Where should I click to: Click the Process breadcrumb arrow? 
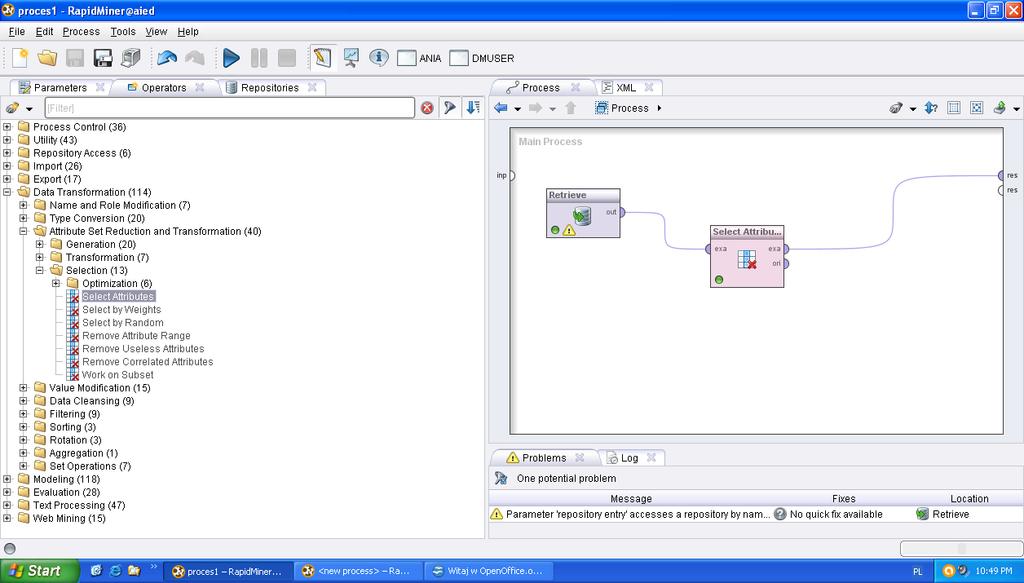[659, 108]
